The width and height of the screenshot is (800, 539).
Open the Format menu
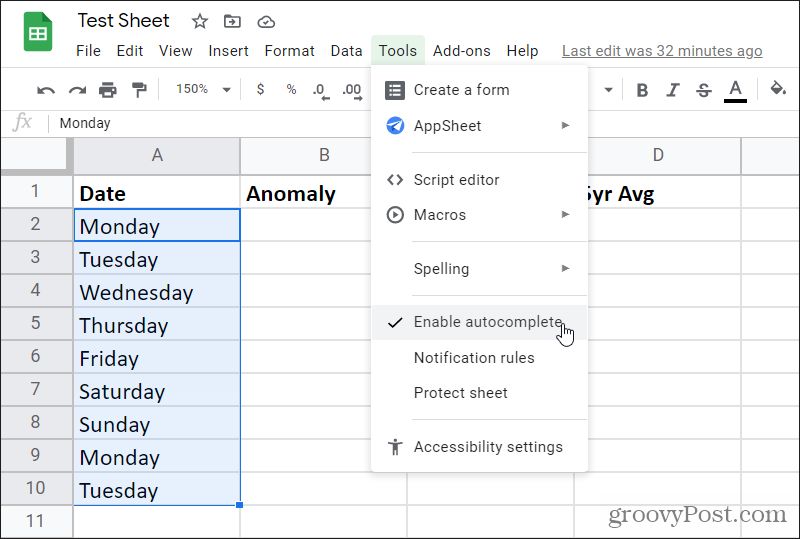289,51
